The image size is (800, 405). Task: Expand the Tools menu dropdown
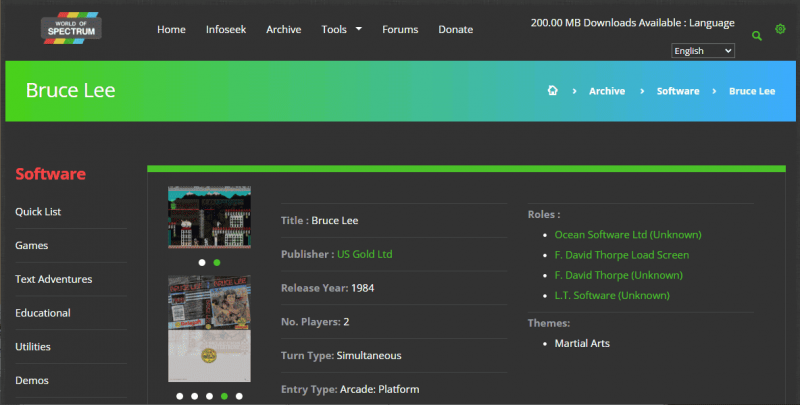click(x=341, y=29)
